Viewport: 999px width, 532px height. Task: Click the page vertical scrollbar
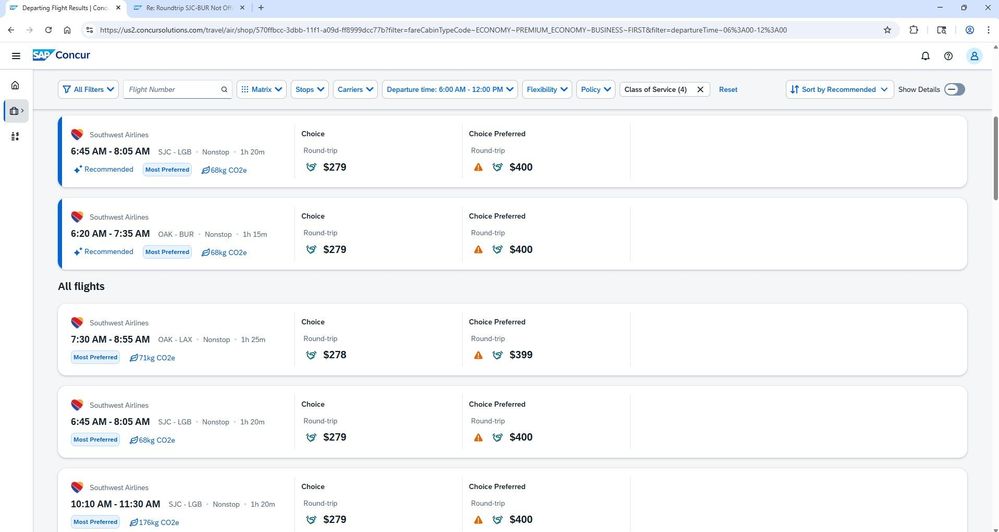click(995, 158)
